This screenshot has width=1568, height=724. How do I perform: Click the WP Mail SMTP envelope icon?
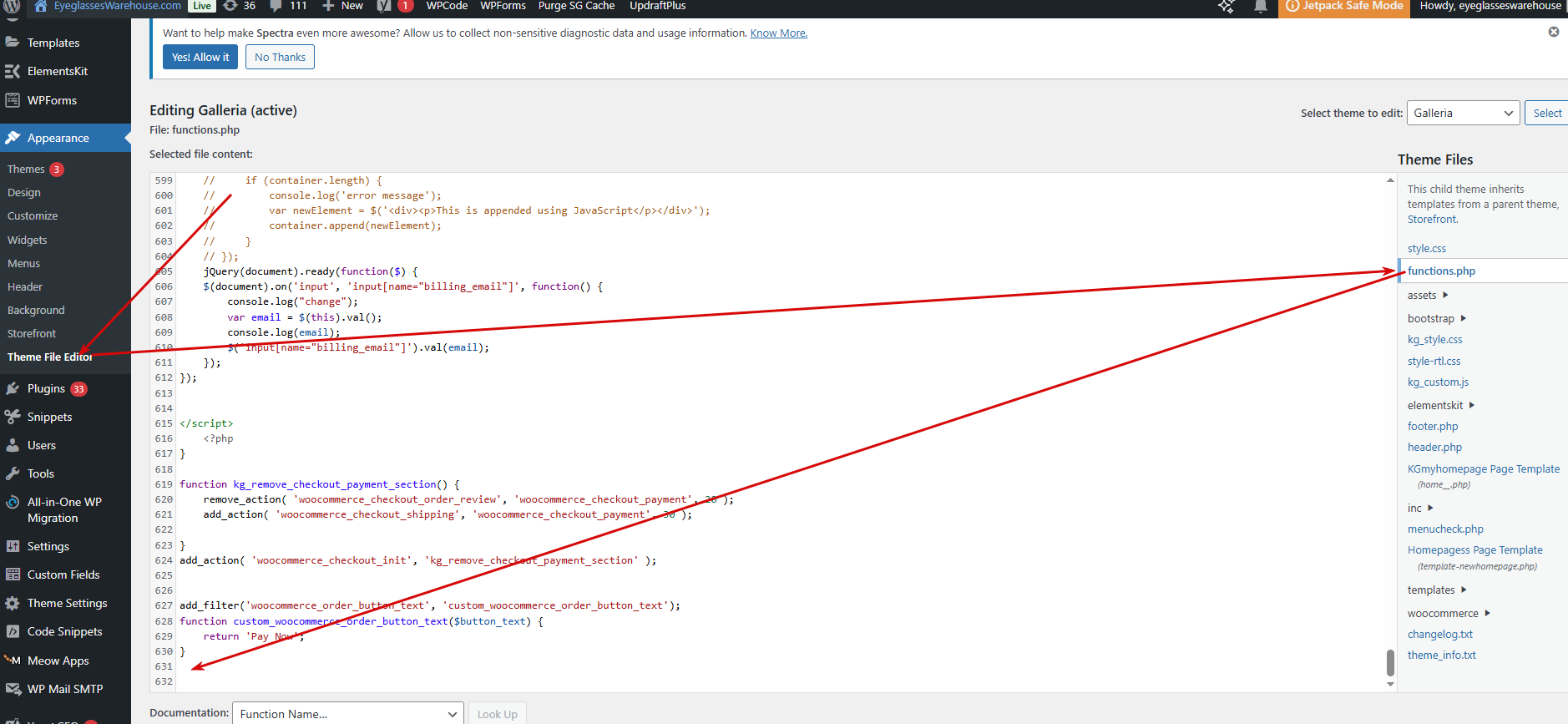point(13,689)
